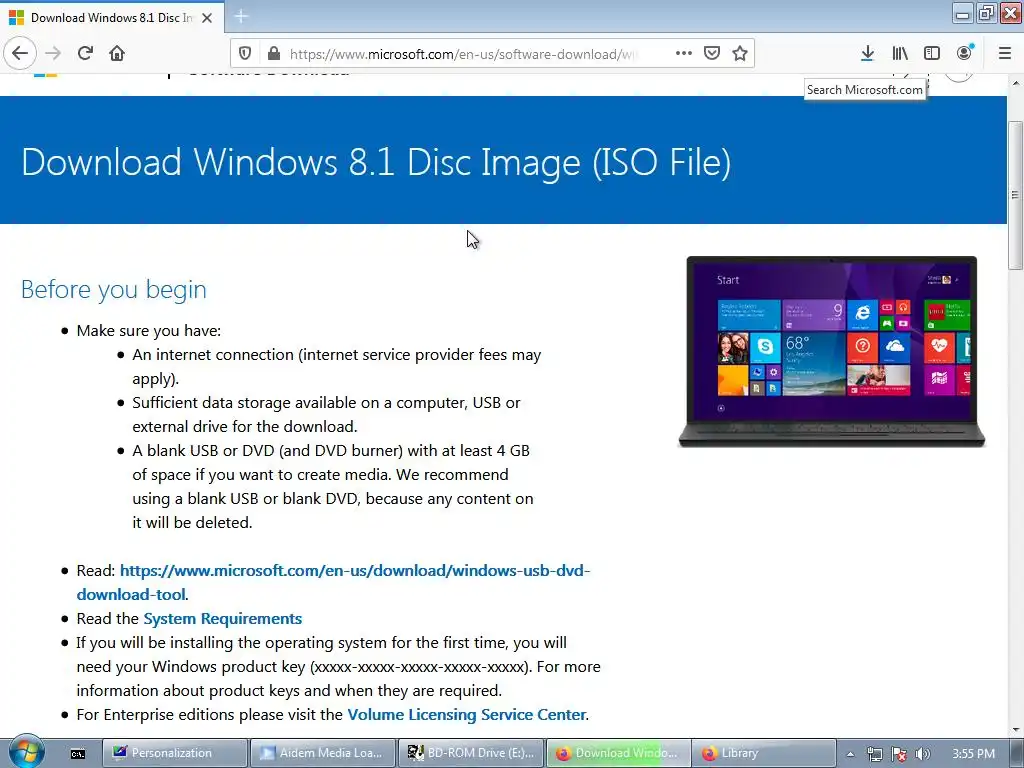
Task: Save page to Pocket
Action: [712, 54]
